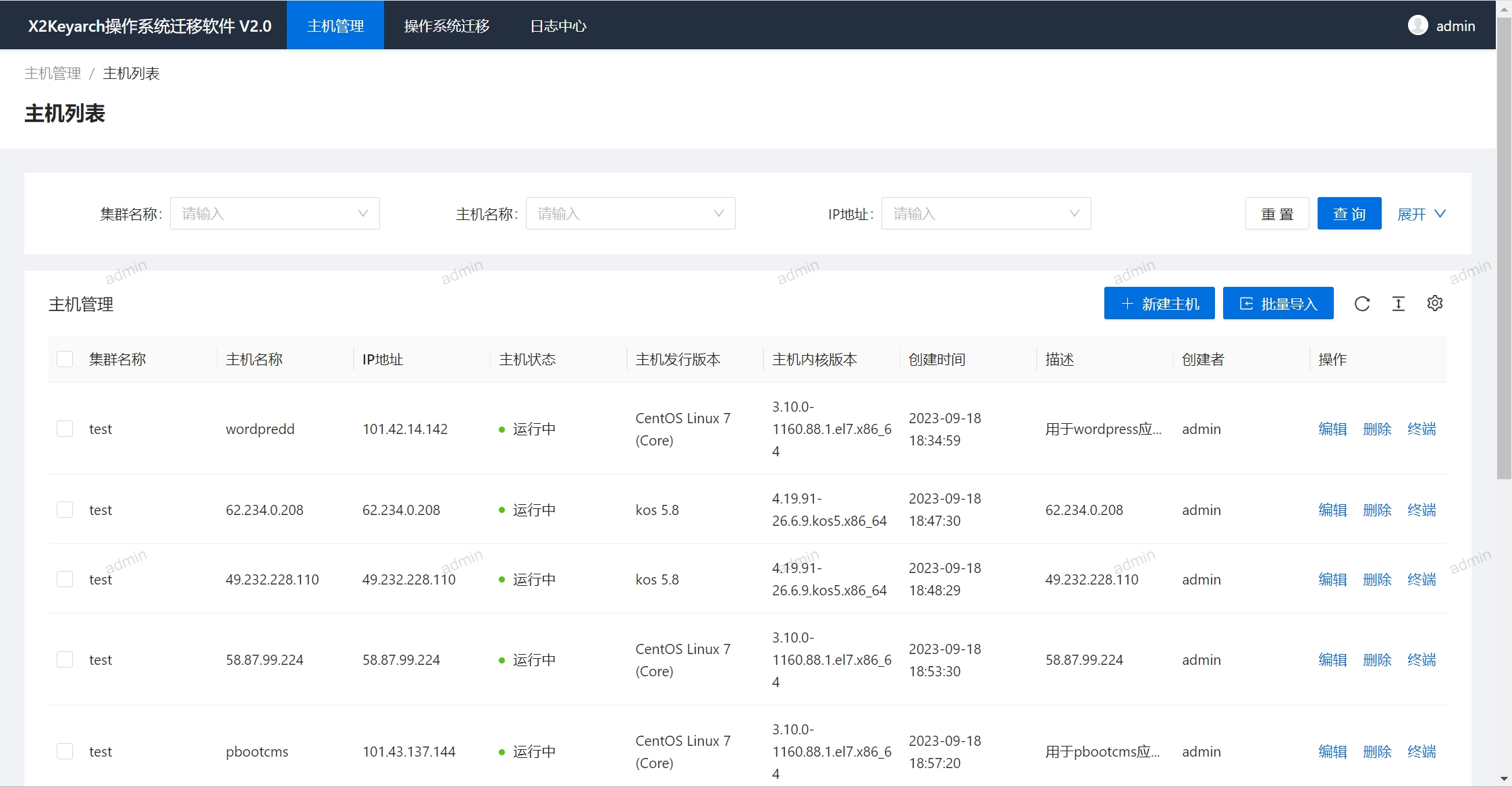Expand the IP地址 filter dropdown
Screen dimensions: 1512x787
(x=986, y=214)
